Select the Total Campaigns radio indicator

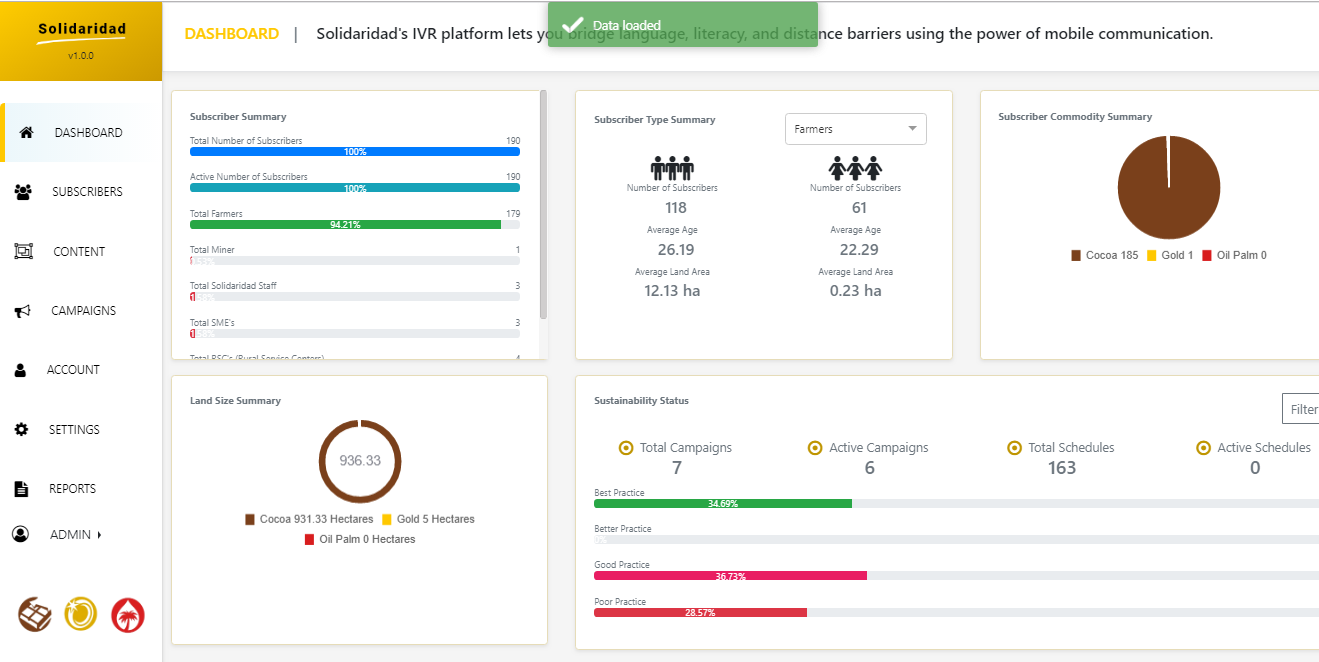coord(626,448)
